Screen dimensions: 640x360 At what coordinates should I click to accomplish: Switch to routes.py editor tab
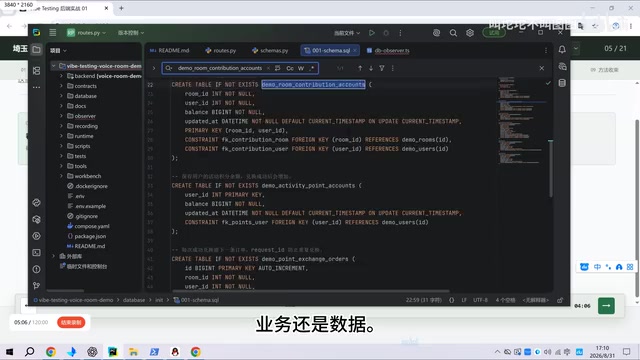coord(221,50)
